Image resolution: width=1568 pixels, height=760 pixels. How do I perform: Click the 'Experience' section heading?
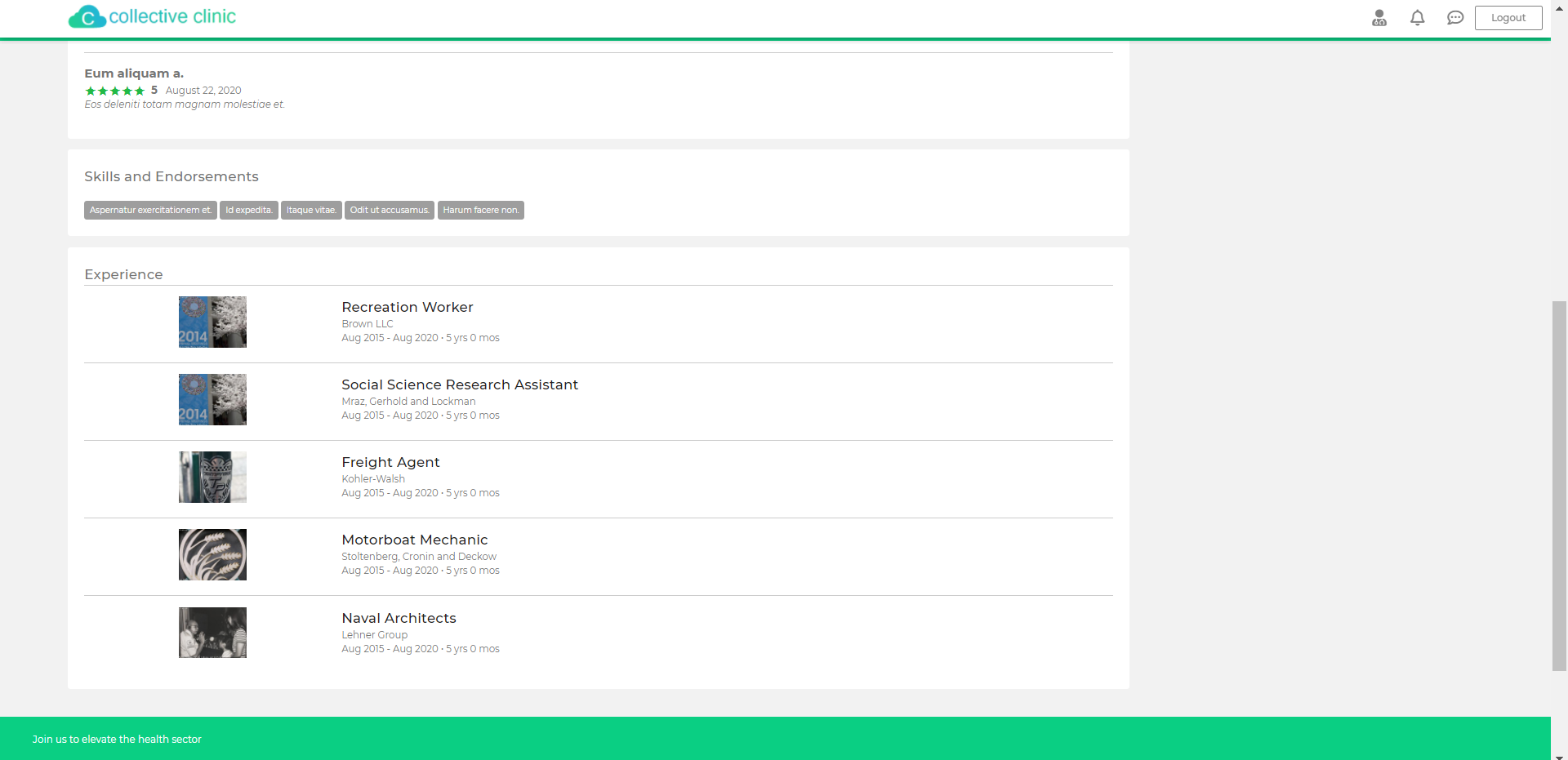[123, 274]
